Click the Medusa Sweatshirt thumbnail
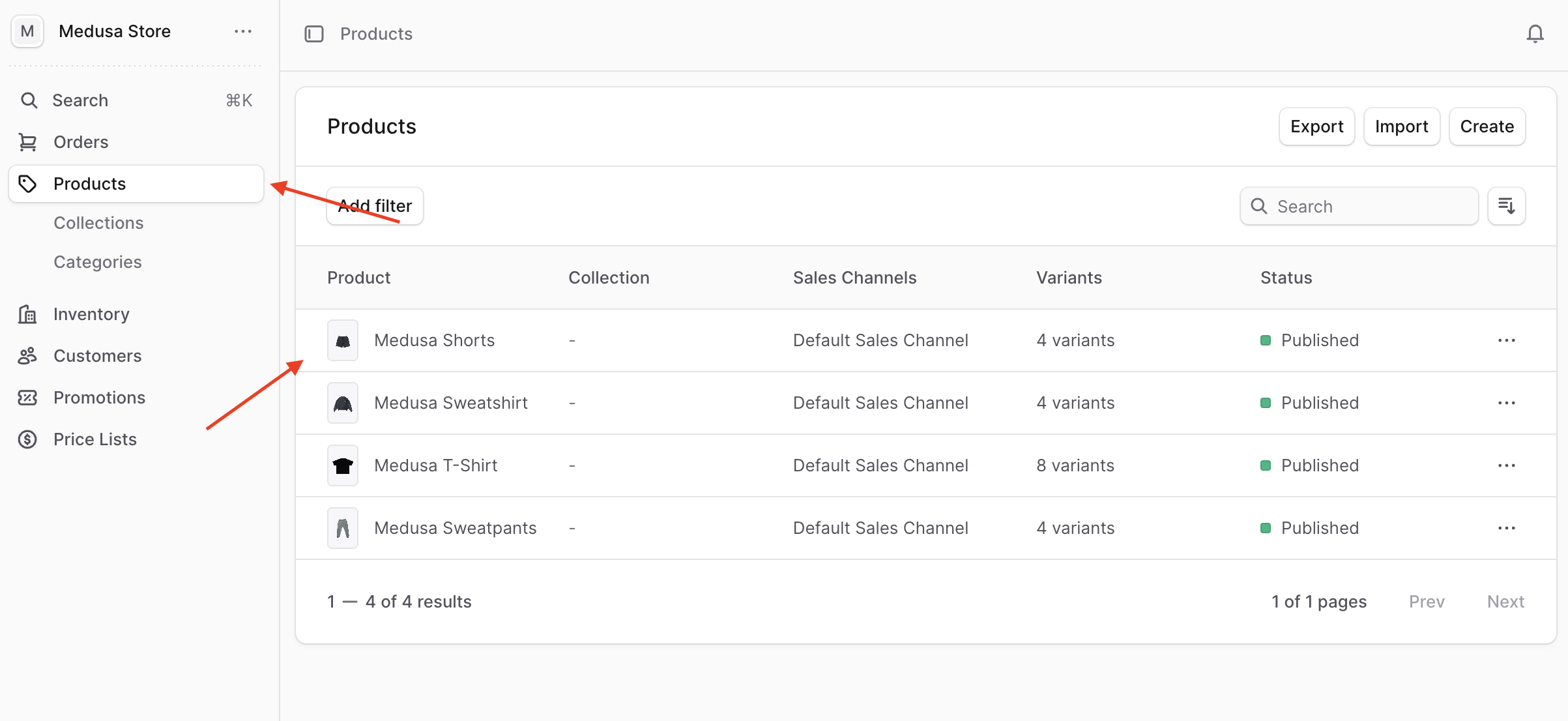The image size is (1568, 721). [343, 403]
